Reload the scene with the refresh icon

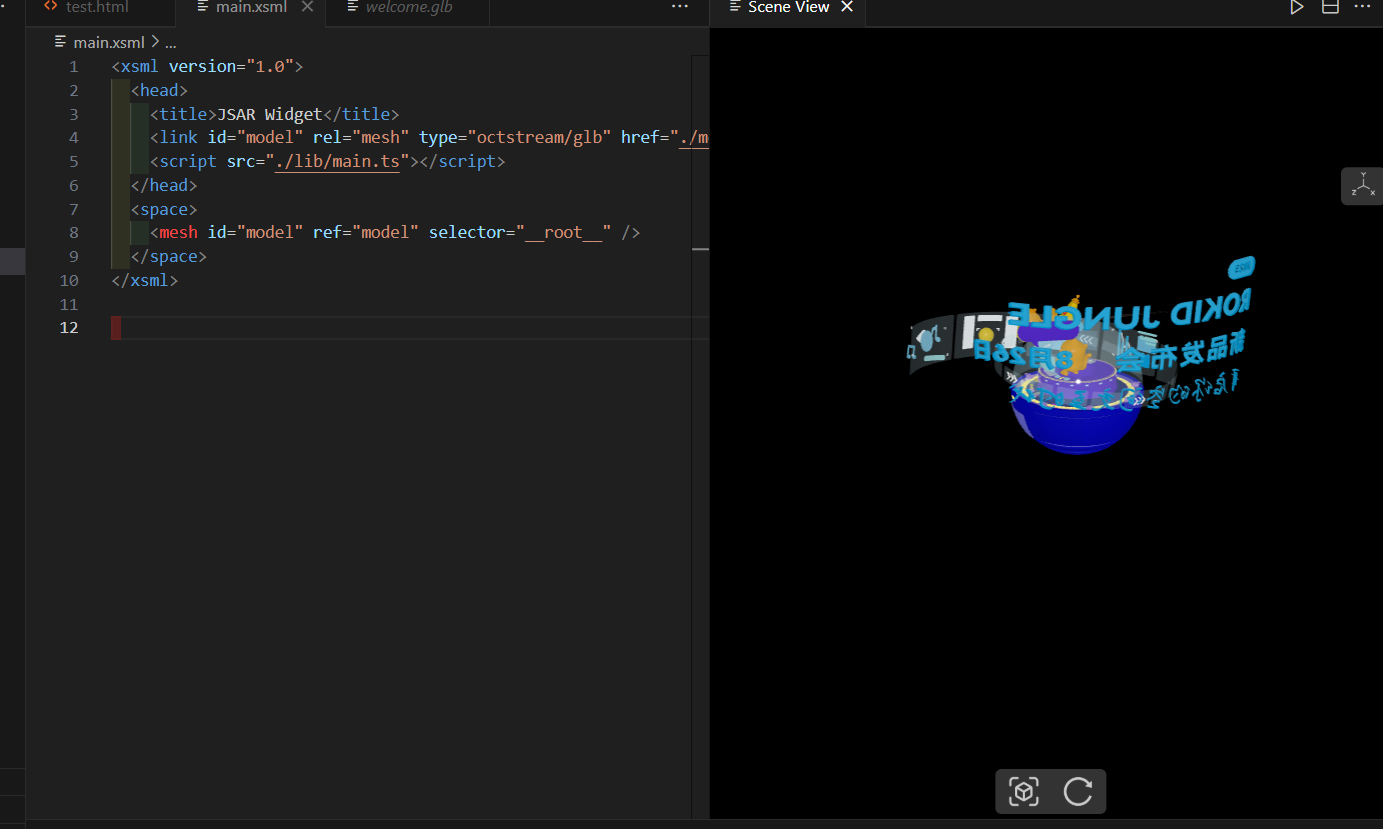(1077, 792)
